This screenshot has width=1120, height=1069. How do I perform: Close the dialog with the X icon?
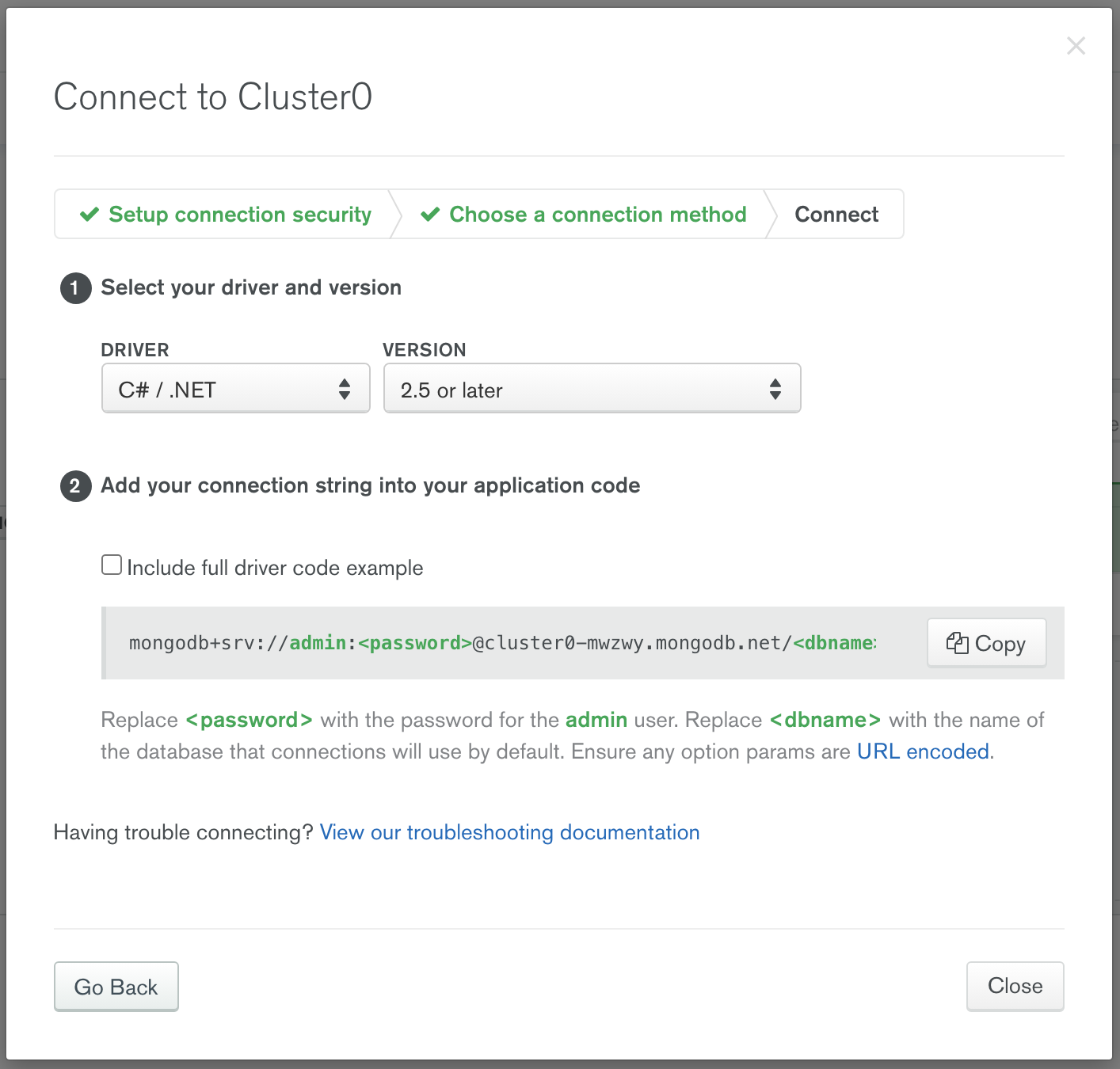1076,46
